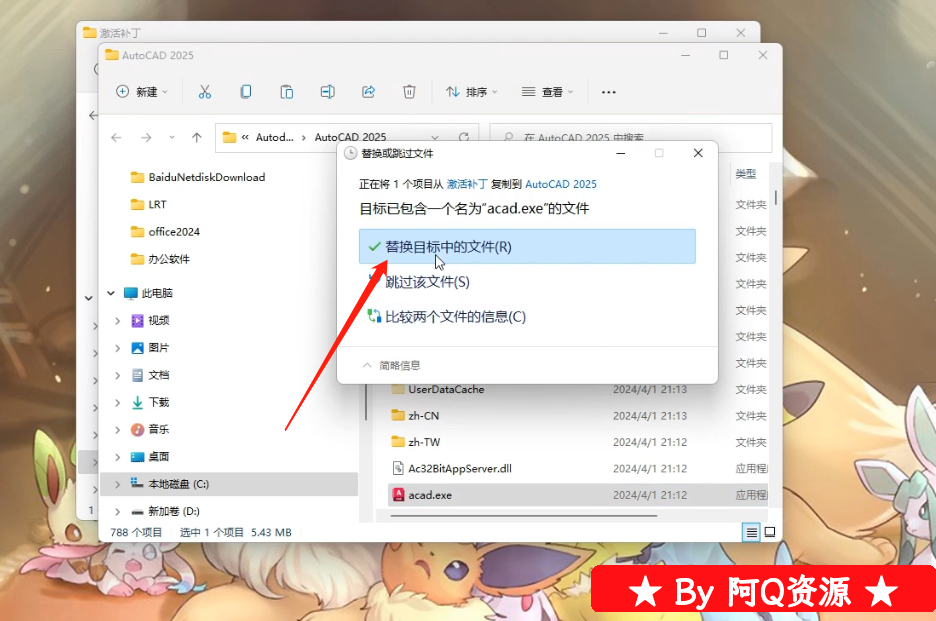Expand the 视频 tree node
Image resolution: width=936 pixels, height=621 pixels.
118,321
